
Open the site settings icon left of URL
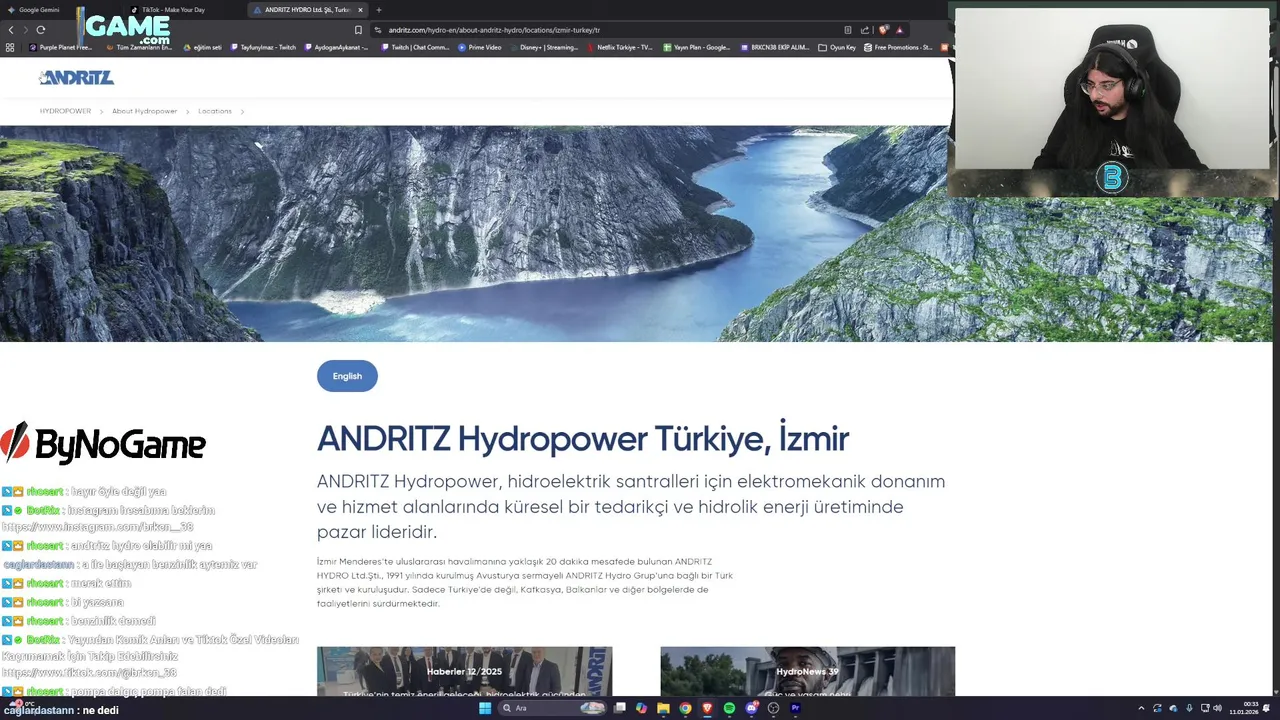coord(378,30)
